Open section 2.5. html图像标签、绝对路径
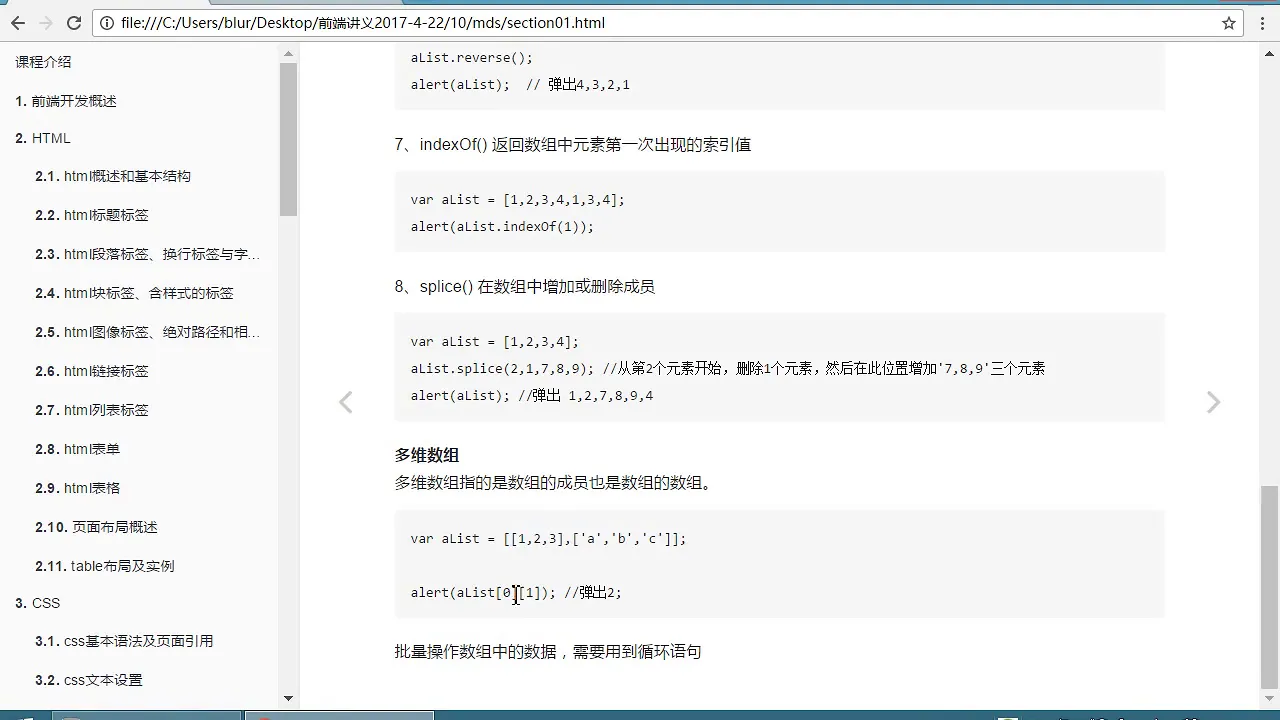The width and height of the screenshot is (1280, 720). [147, 332]
